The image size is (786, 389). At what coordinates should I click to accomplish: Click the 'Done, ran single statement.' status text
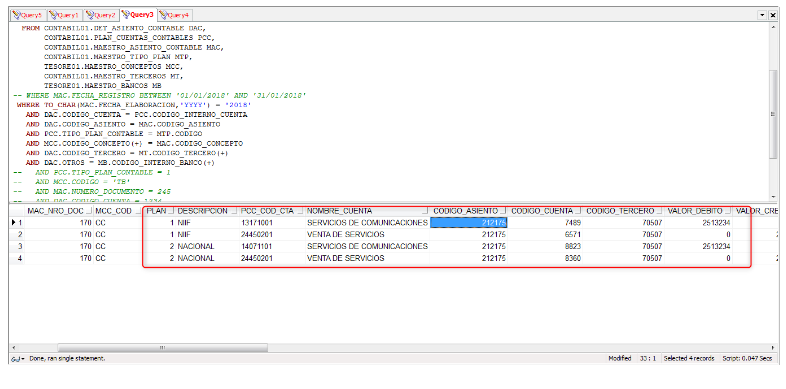(67, 359)
